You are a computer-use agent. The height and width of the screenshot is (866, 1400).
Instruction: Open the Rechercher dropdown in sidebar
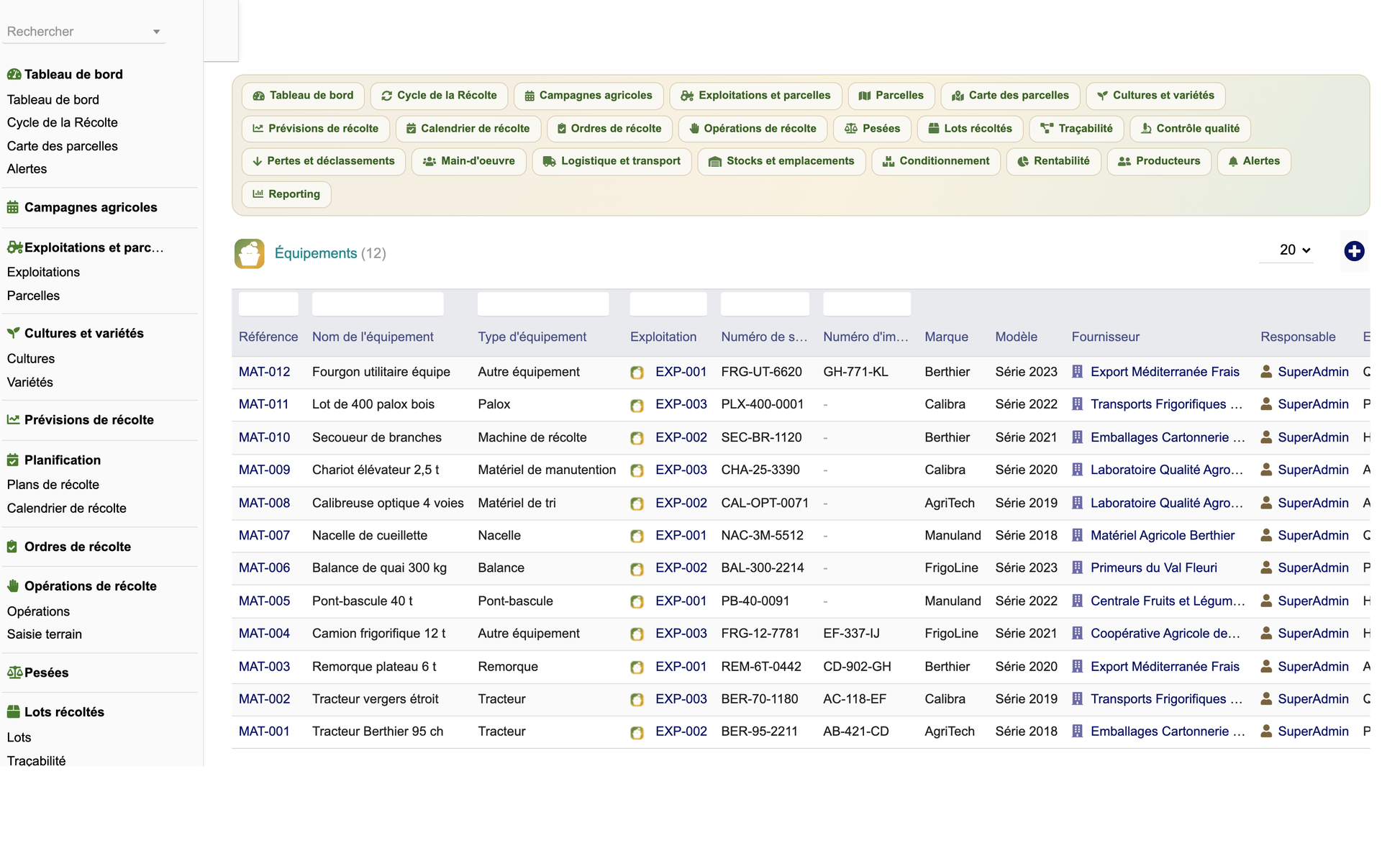click(x=83, y=32)
